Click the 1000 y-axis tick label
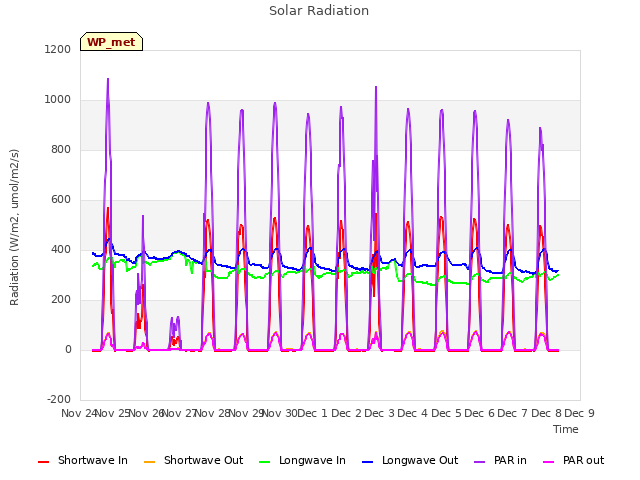 click(x=58, y=100)
